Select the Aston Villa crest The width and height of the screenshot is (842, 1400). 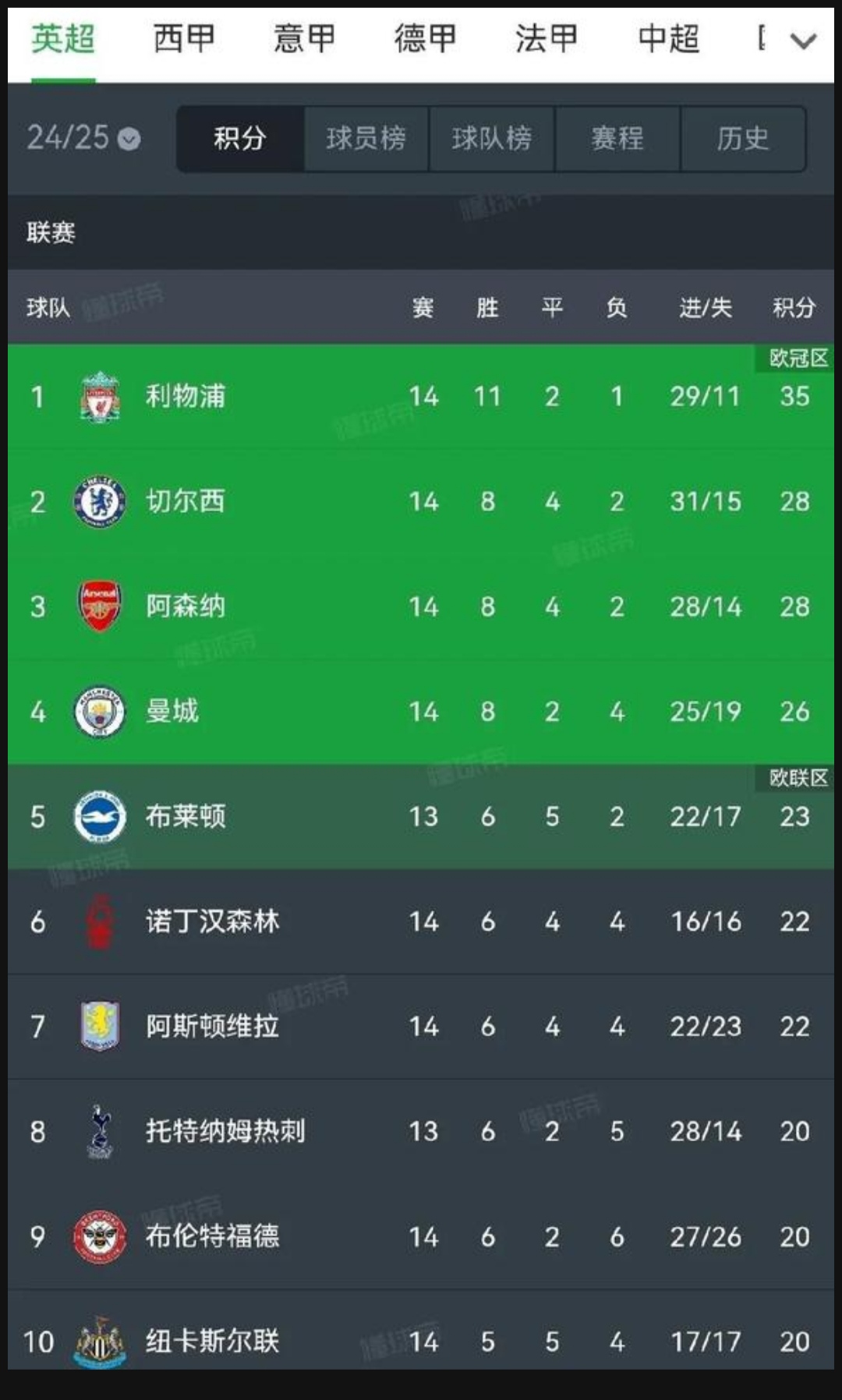pyautogui.click(x=100, y=1026)
